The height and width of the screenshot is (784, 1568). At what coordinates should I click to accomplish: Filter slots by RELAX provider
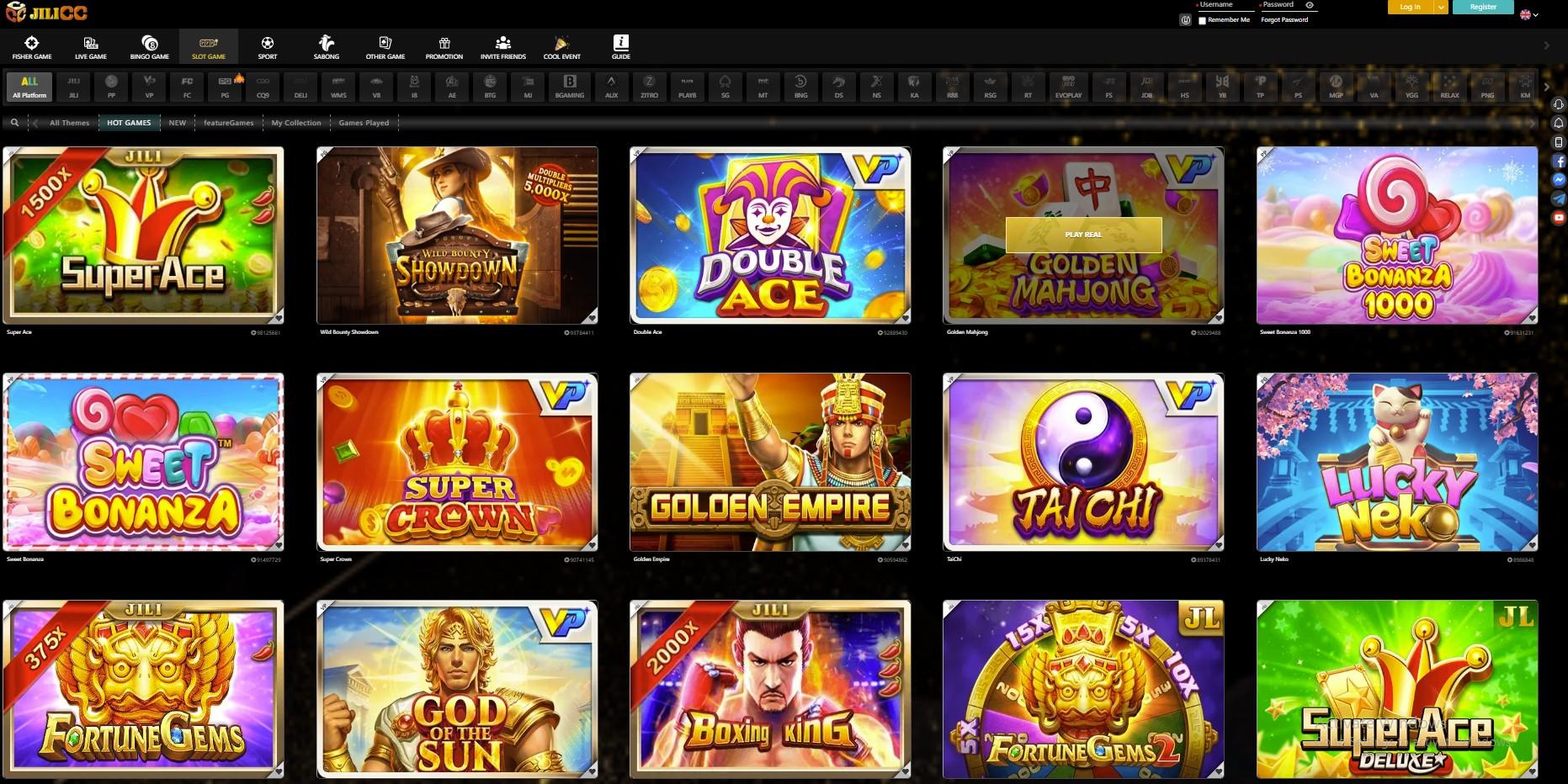(x=1449, y=86)
